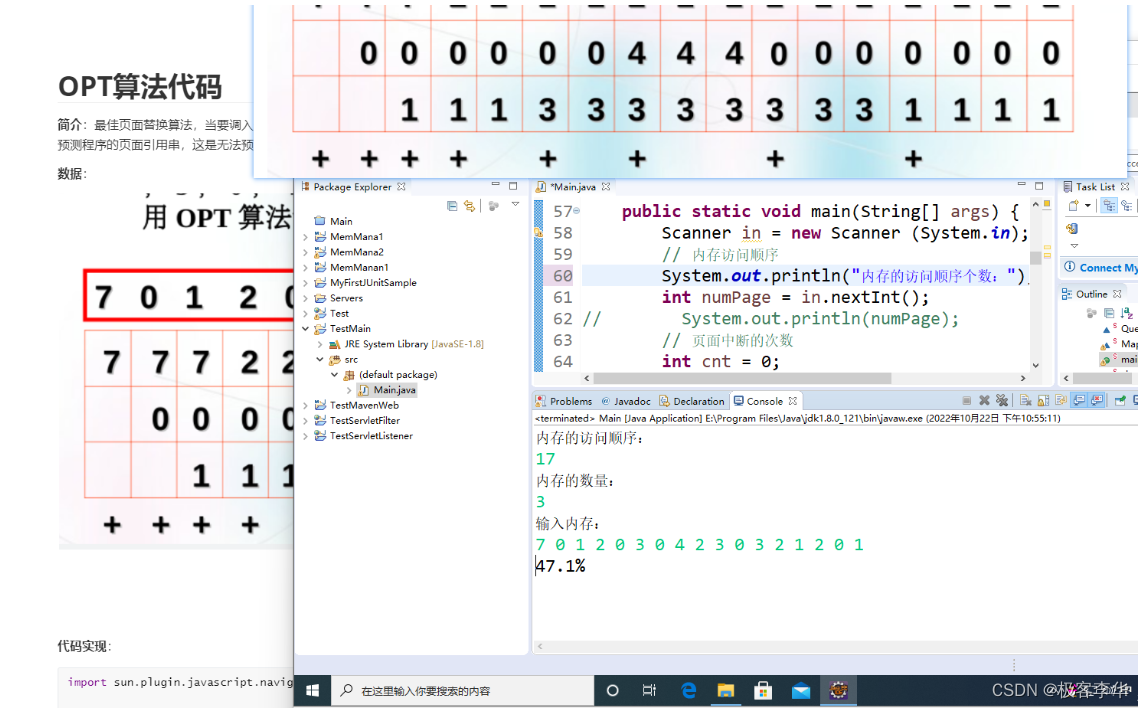This screenshot has height=709, width=1145.
Task: Toggle Scroll Lock in Console toolbar
Action: coord(1043,401)
